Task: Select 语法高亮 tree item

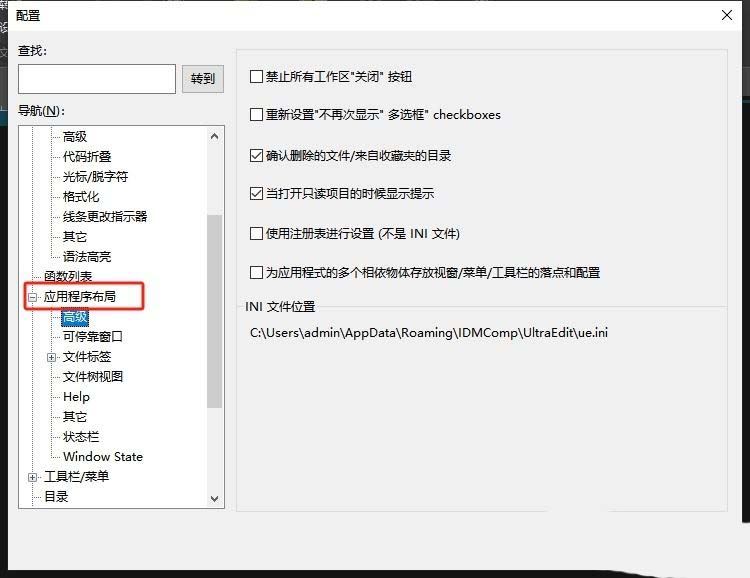Action: pos(87,257)
